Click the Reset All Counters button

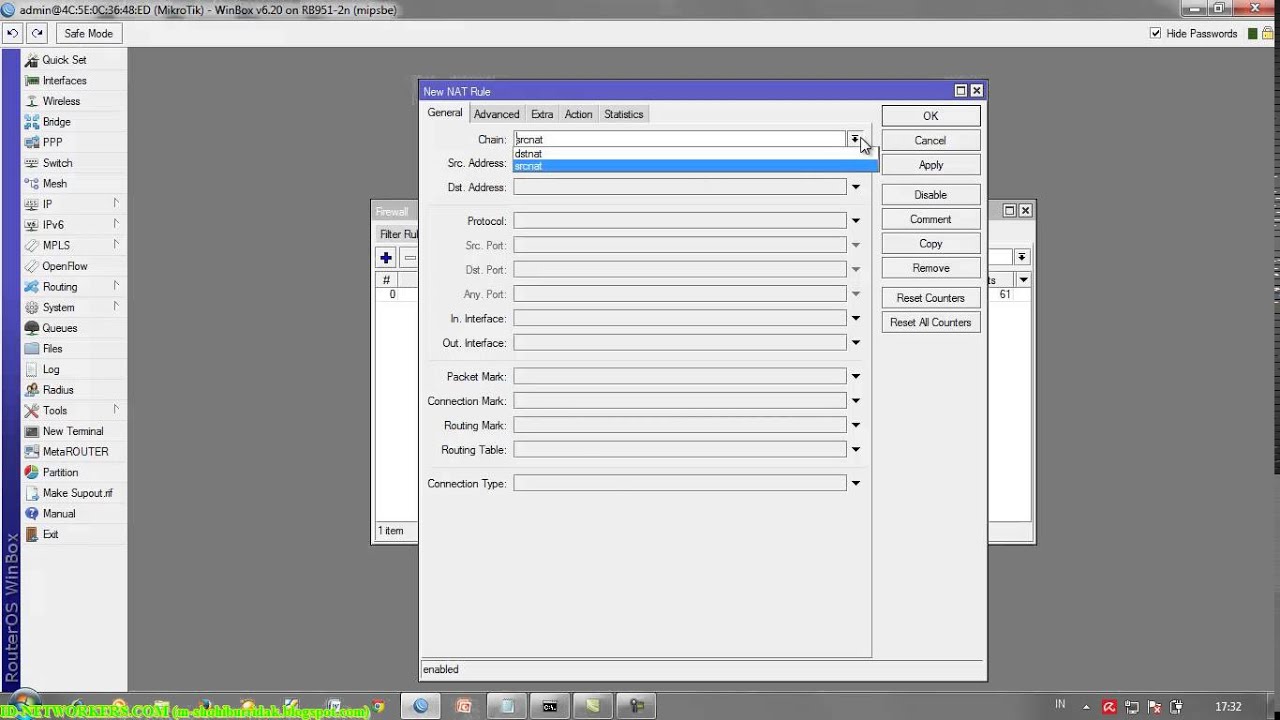[x=930, y=322]
